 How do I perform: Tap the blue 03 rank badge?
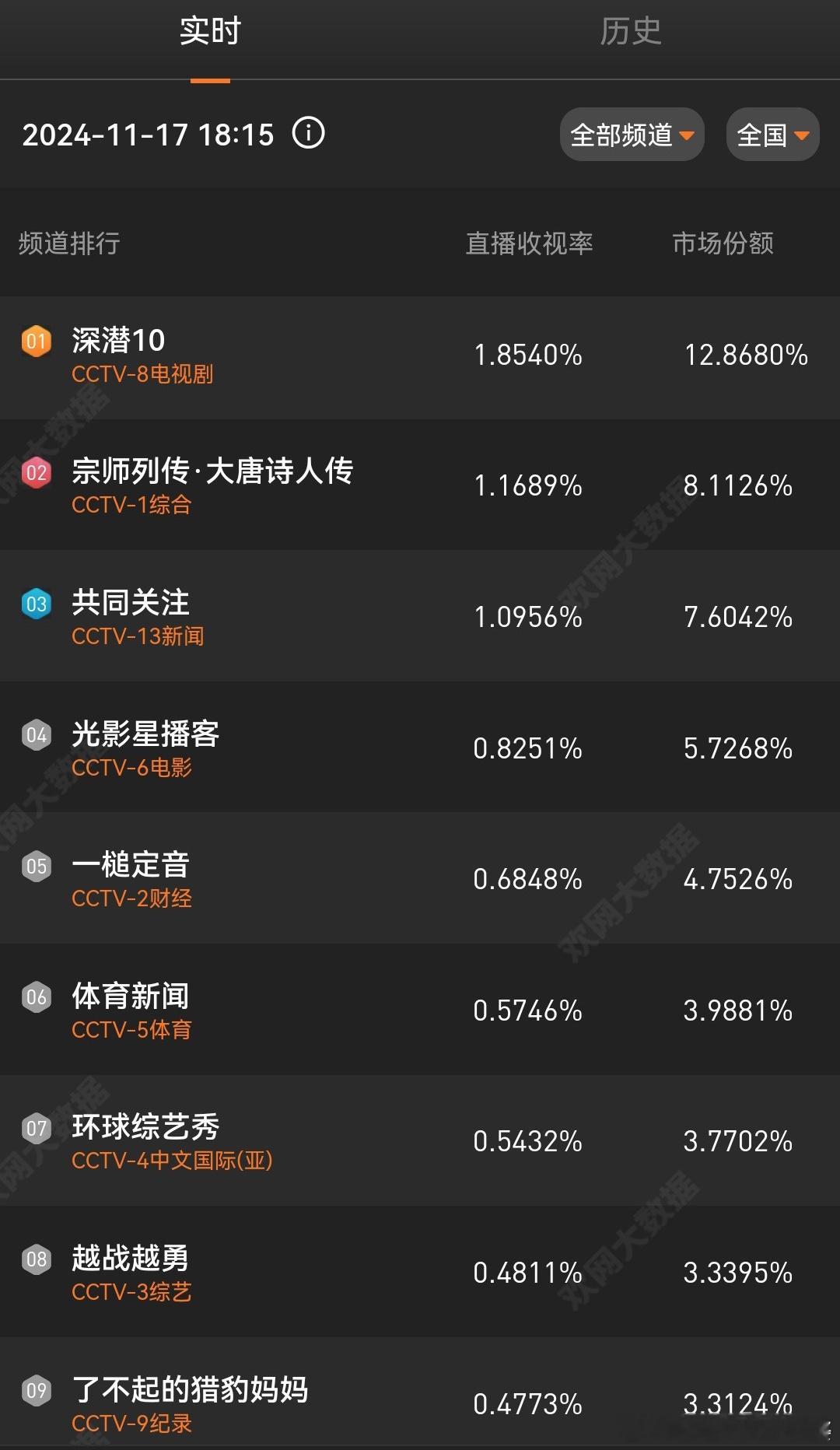[37, 604]
